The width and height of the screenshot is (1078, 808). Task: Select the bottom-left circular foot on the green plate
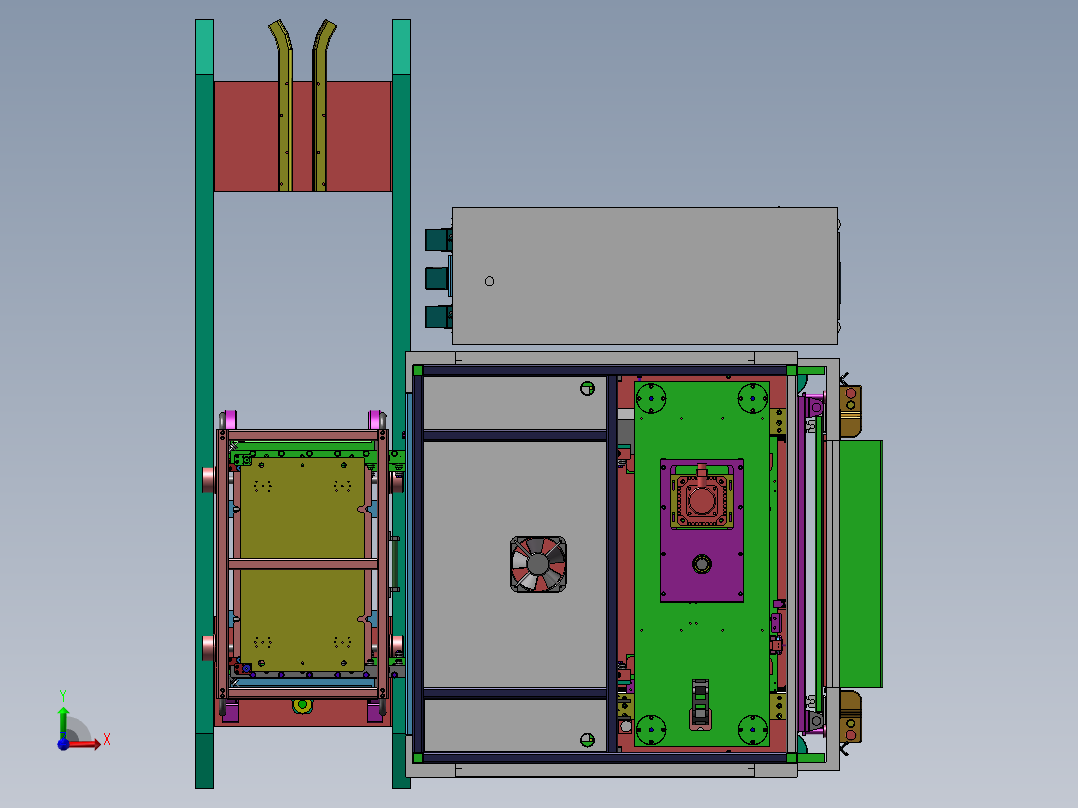coord(651,730)
